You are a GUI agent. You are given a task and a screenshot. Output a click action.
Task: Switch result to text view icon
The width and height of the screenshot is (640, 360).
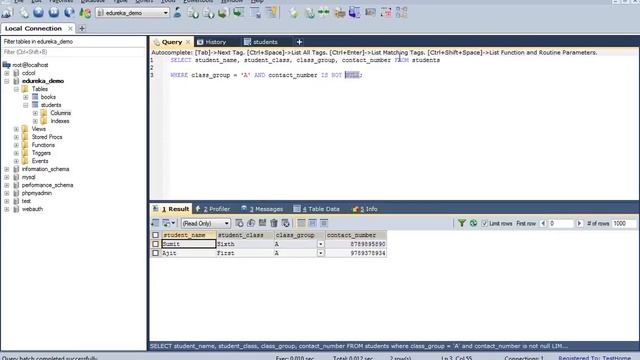[324, 223]
